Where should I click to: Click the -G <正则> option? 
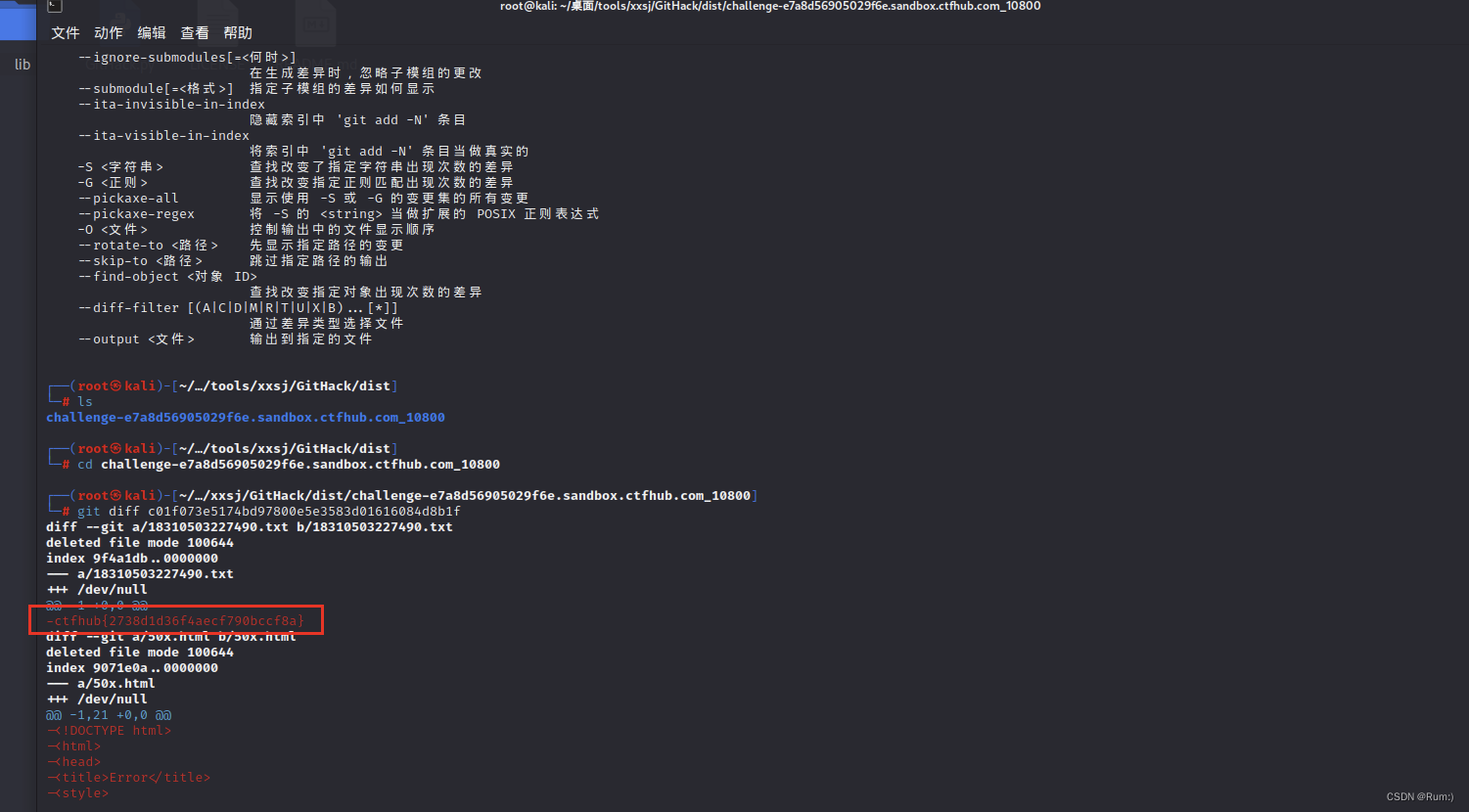click(113, 183)
